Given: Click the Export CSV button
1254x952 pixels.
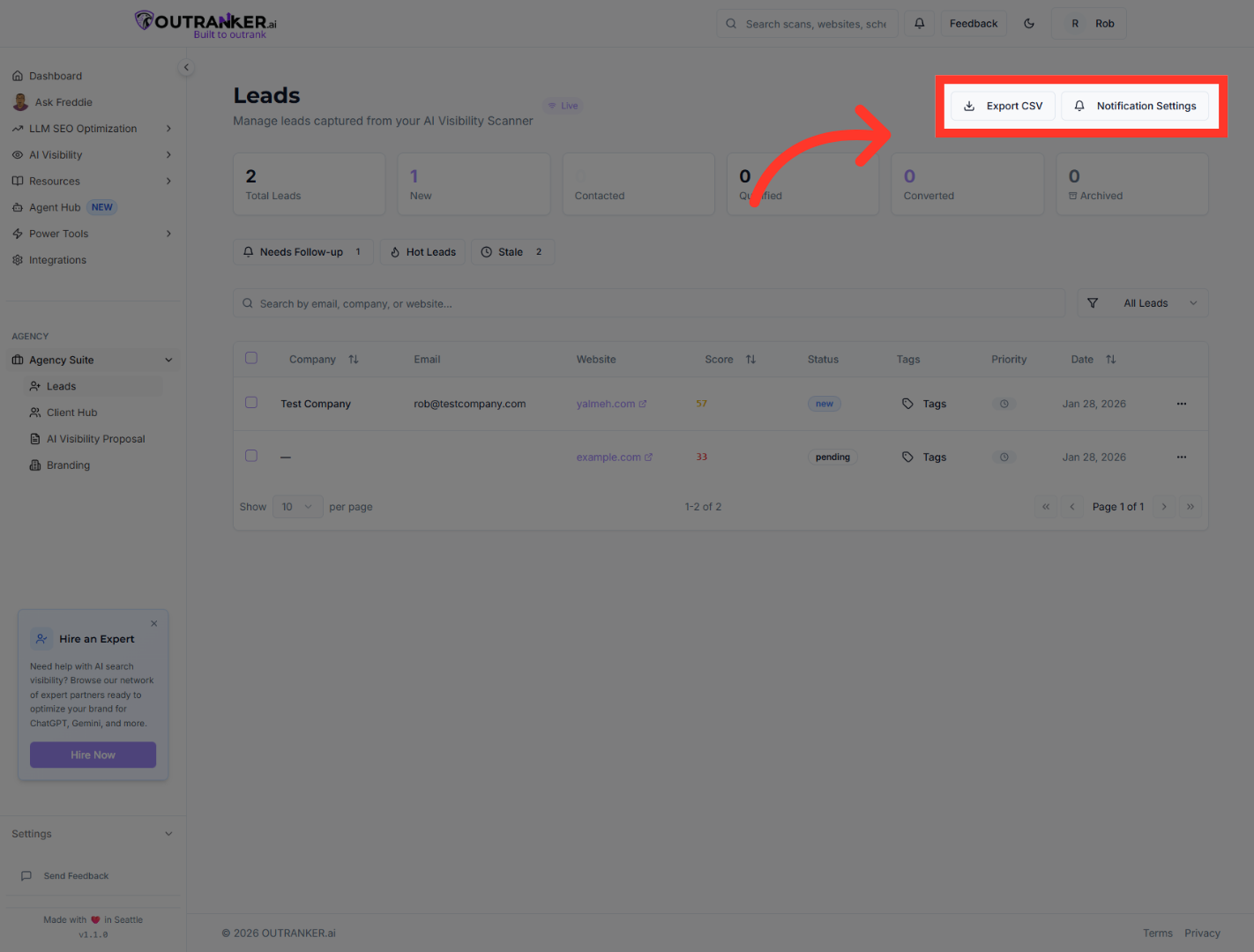Looking at the screenshot, I should (1003, 106).
